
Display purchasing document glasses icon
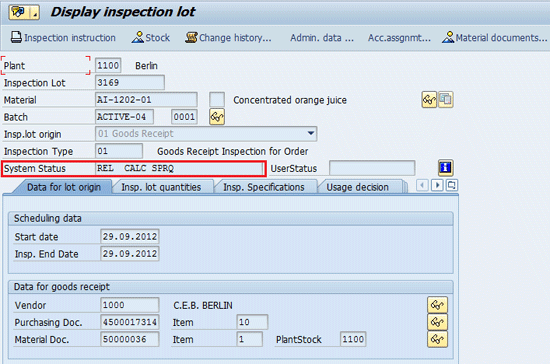tap(437, 322)
